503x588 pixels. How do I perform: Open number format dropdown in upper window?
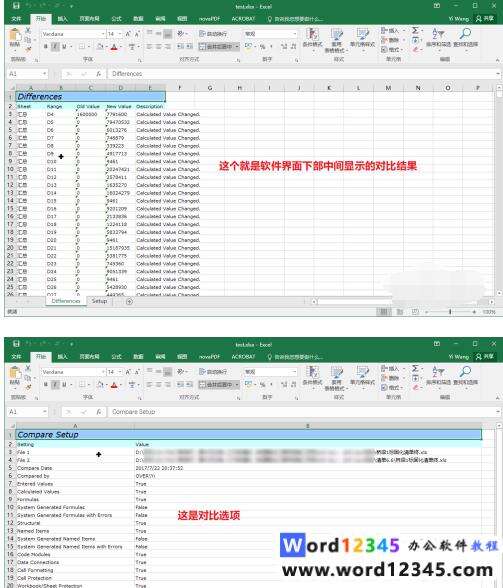pyautogui.click(x=294, y=34)
